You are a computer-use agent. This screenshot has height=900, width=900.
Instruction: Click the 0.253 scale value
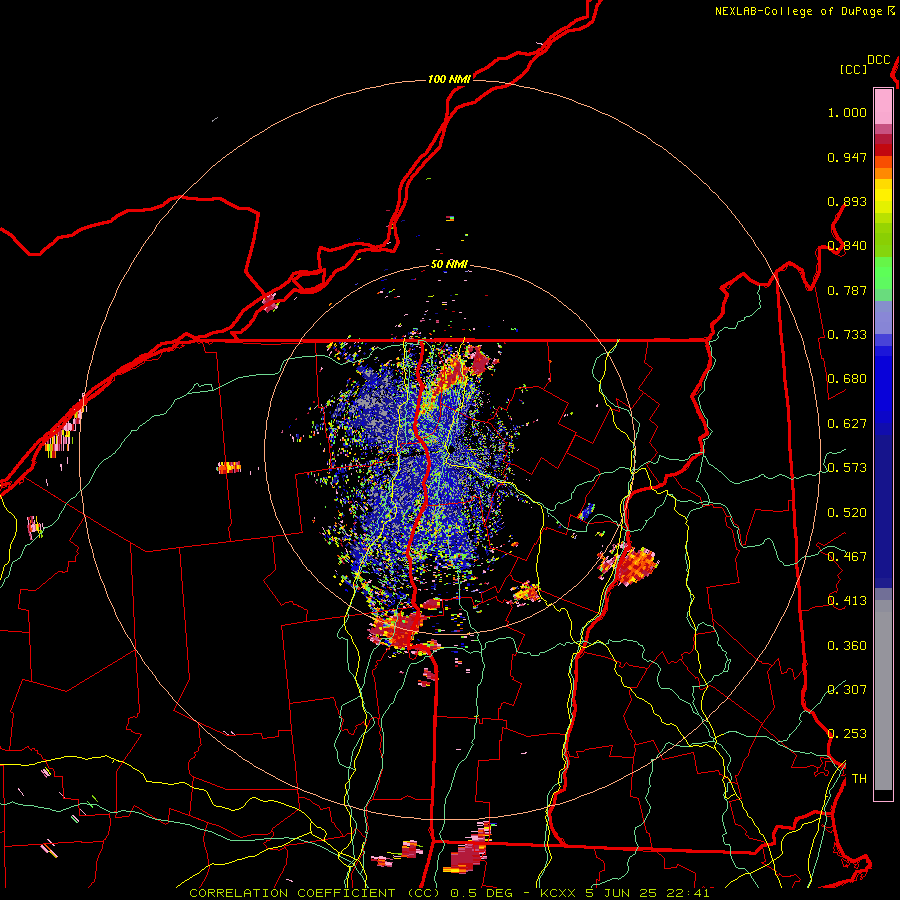847,734
